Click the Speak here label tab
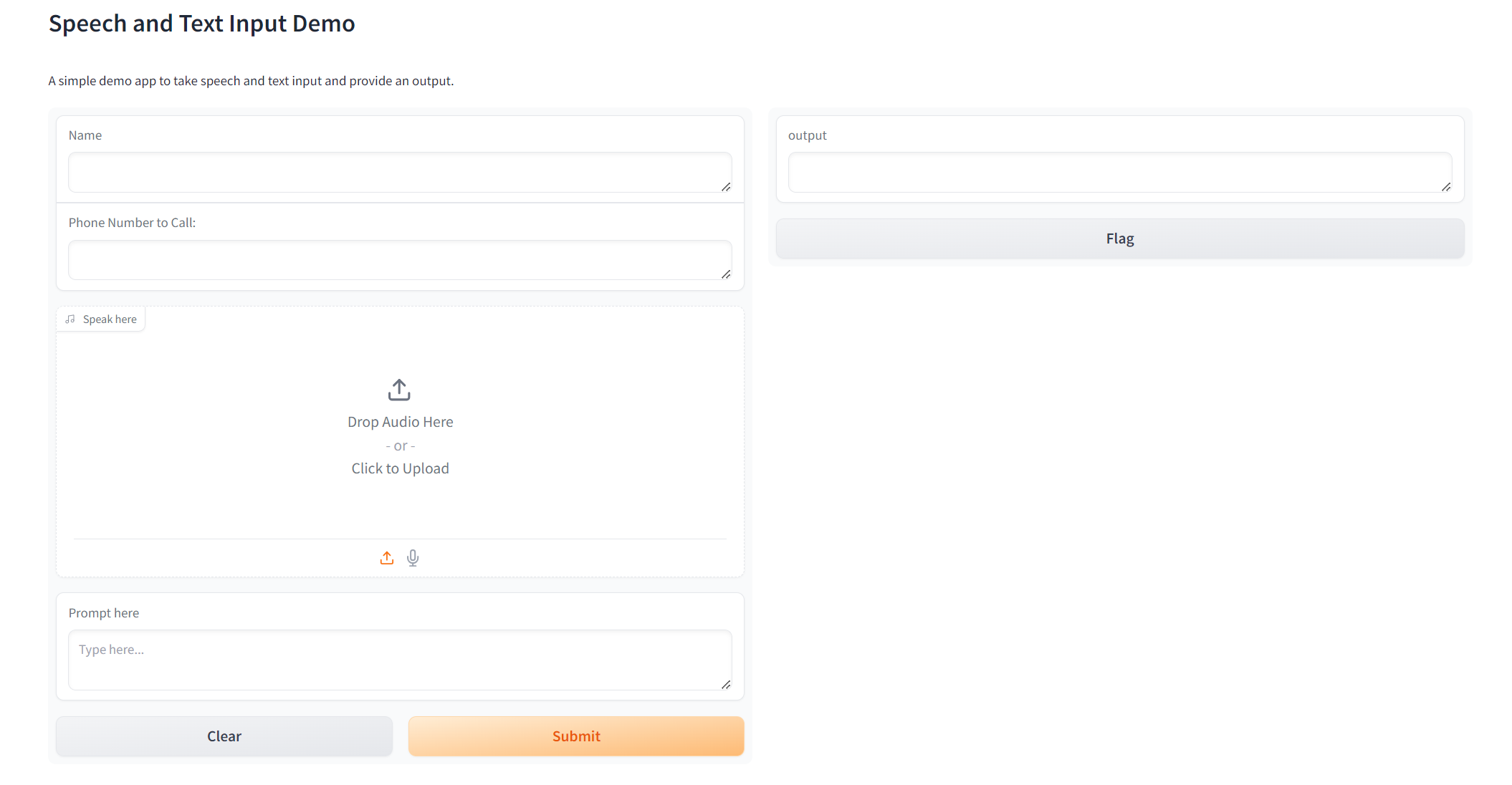The image size is (1512, 785). click(x=109, y=319)
